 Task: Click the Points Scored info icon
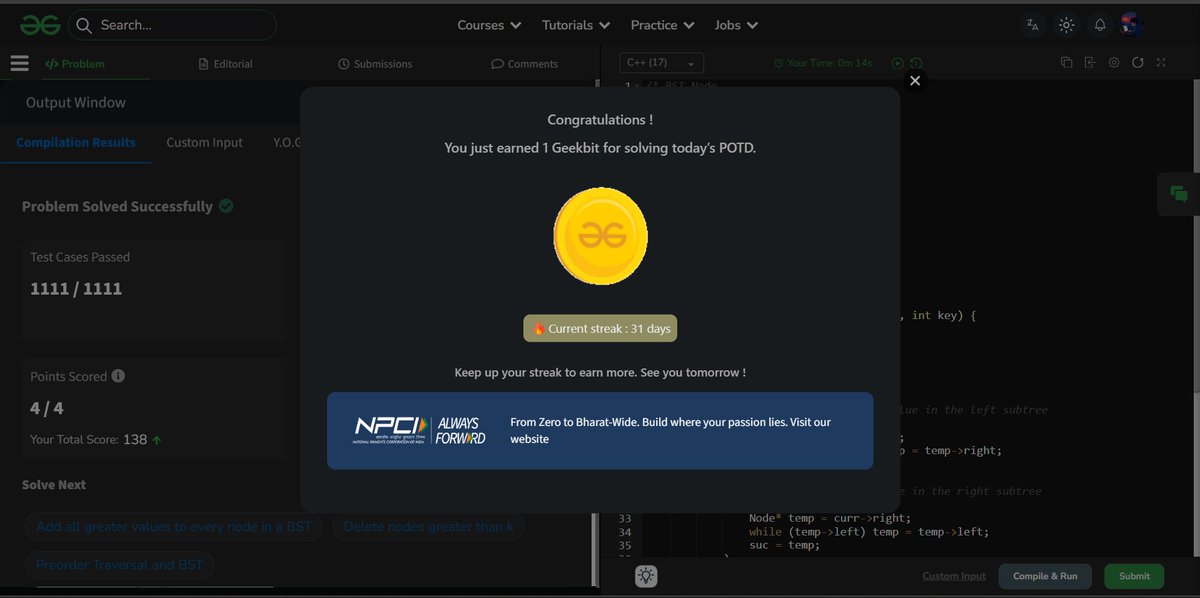click(118, 376)
